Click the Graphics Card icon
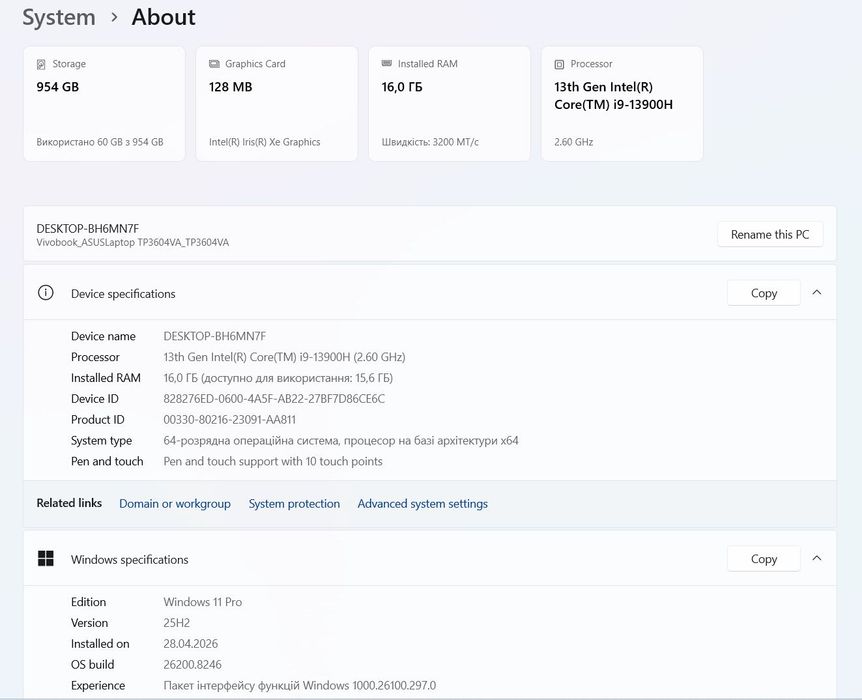 point(214,64)
